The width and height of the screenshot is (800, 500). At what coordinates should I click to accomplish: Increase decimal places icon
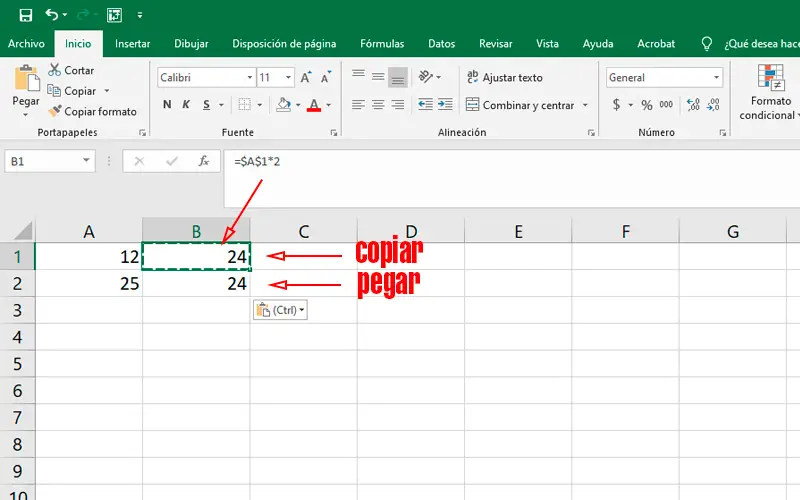[693, 105]
